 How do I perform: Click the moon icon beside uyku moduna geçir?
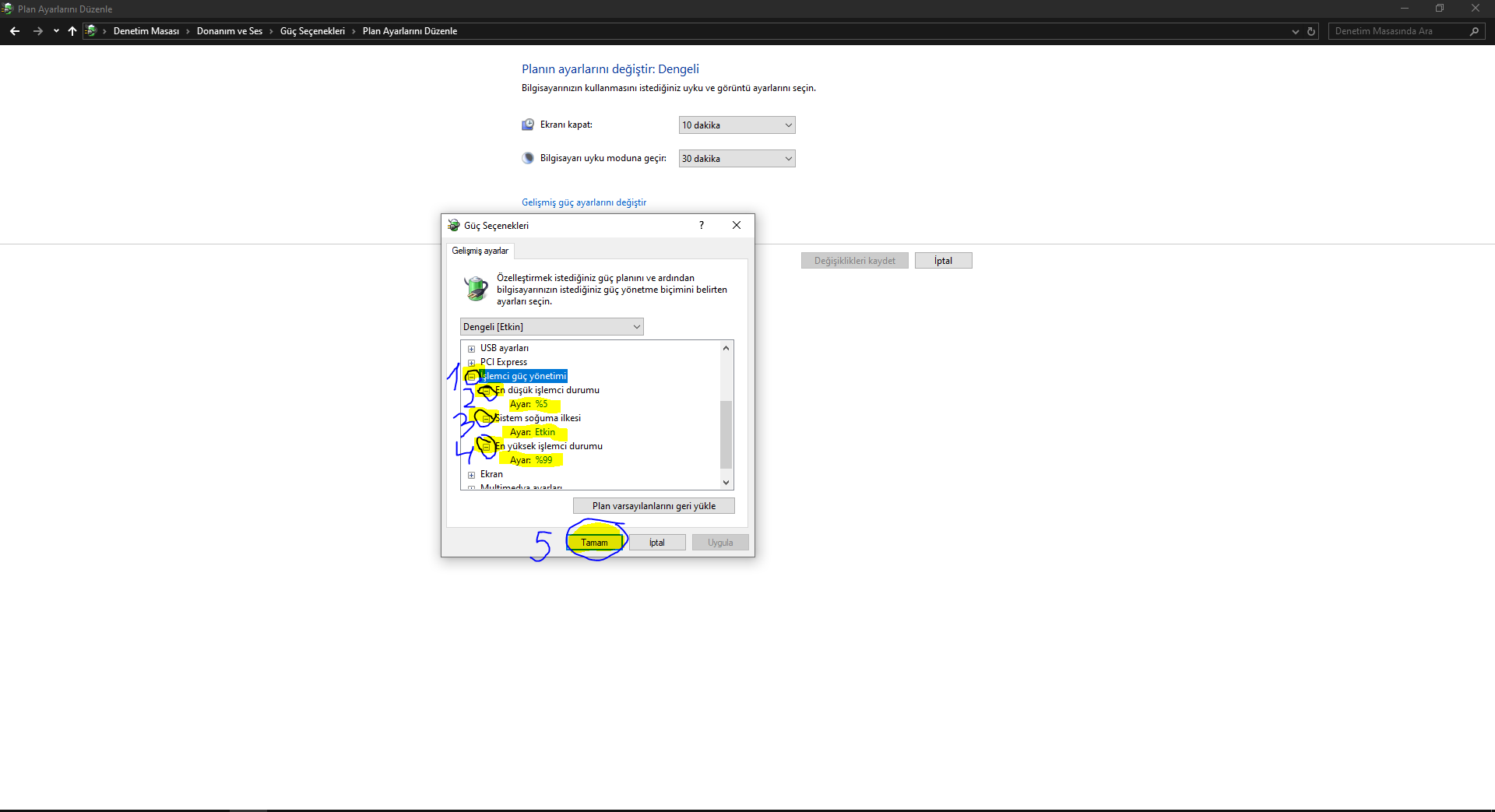pyautogui.click(x=528, y=158)
